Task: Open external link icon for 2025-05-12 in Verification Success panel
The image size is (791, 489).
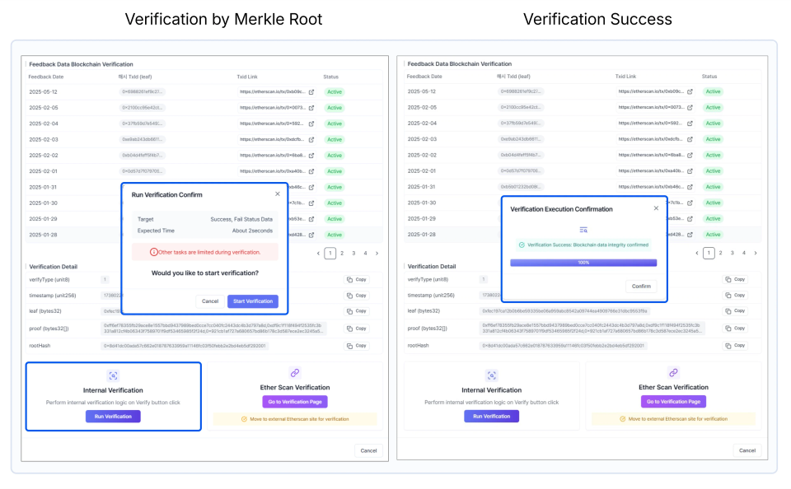Action: tap(690, 91)
